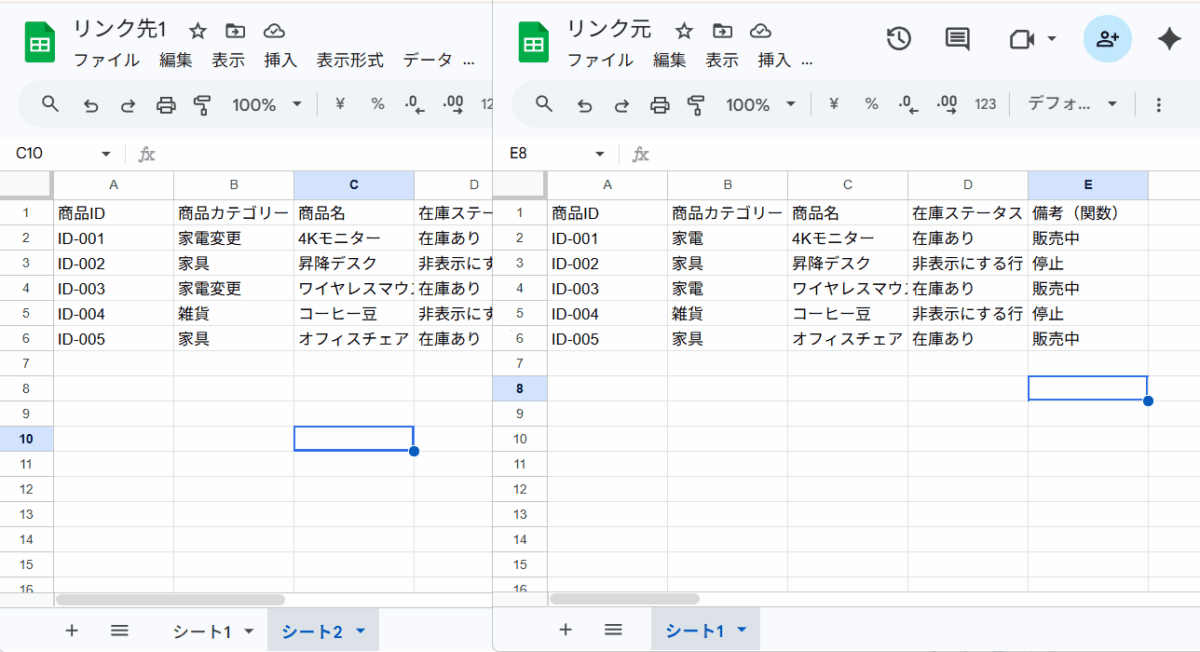Click paint format icon in リンク先1 toolbar
Viewport: 1200px width, 652px height.
click(203, 104)
